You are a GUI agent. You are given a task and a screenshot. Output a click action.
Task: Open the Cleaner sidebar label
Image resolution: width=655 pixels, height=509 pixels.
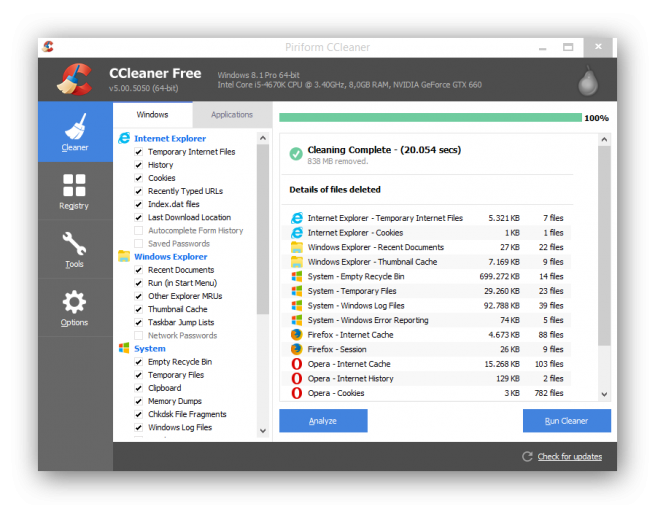pyautogui.click(x=75, y=148)
